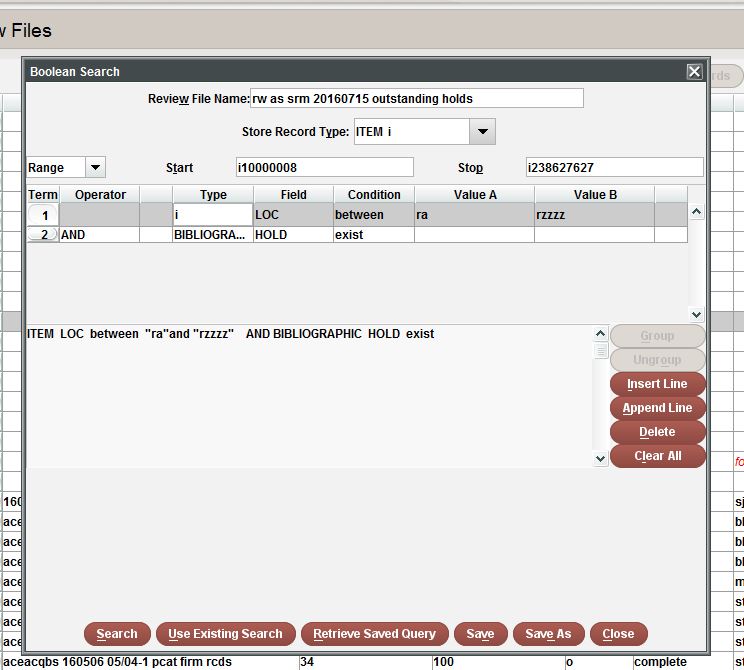Screen dimensions: 744x670
Task: Click terms table scroll up arrow
Action: point(696,212)
